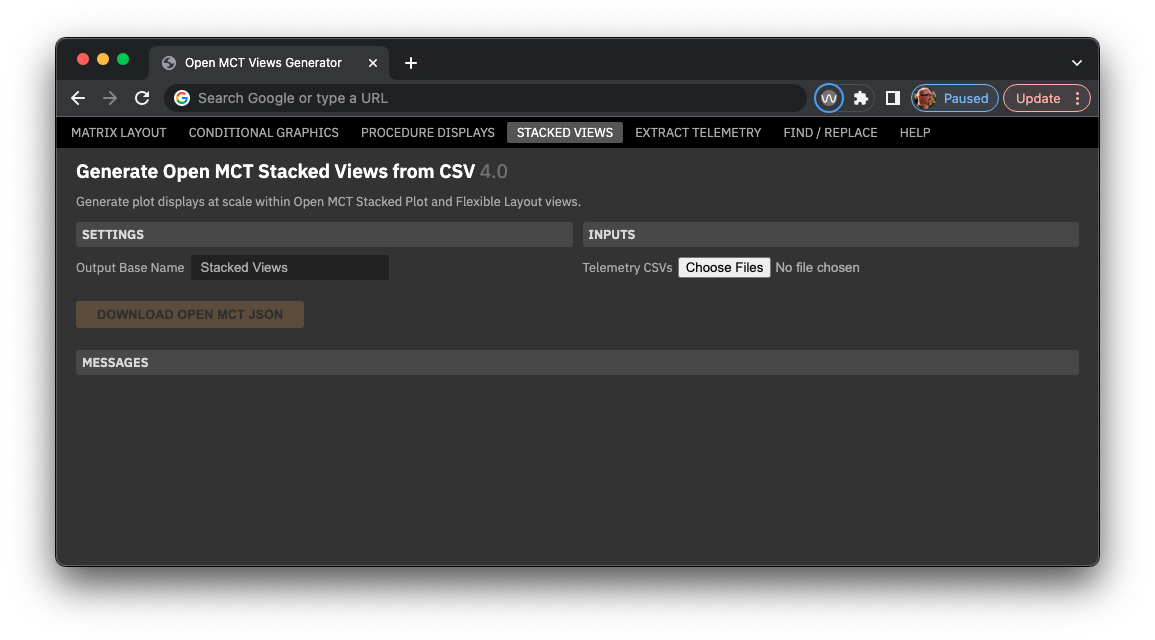Click the Output Base Name input field

289,267
